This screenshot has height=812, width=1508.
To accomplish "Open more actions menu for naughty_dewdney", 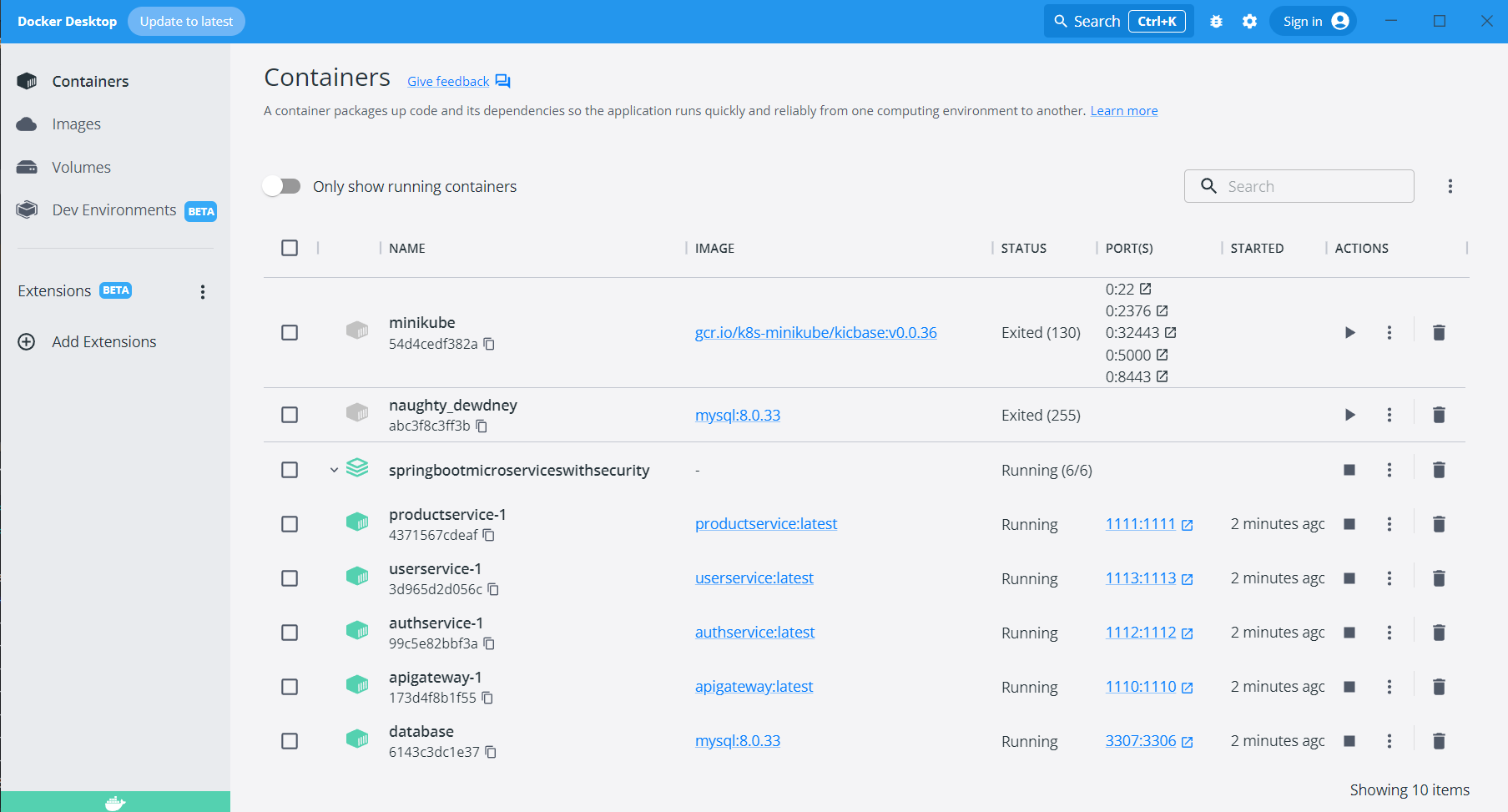I will pos(1389,415).
